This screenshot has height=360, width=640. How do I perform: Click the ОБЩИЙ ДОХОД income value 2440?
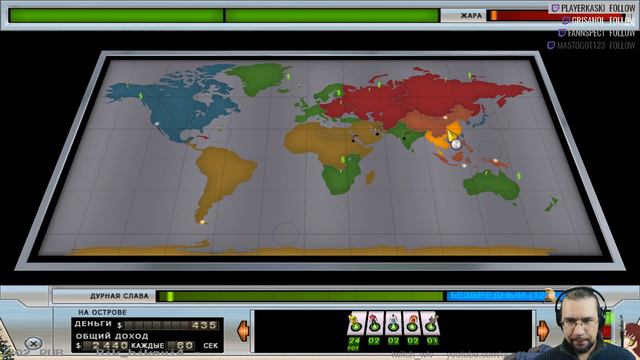(104, 345)
